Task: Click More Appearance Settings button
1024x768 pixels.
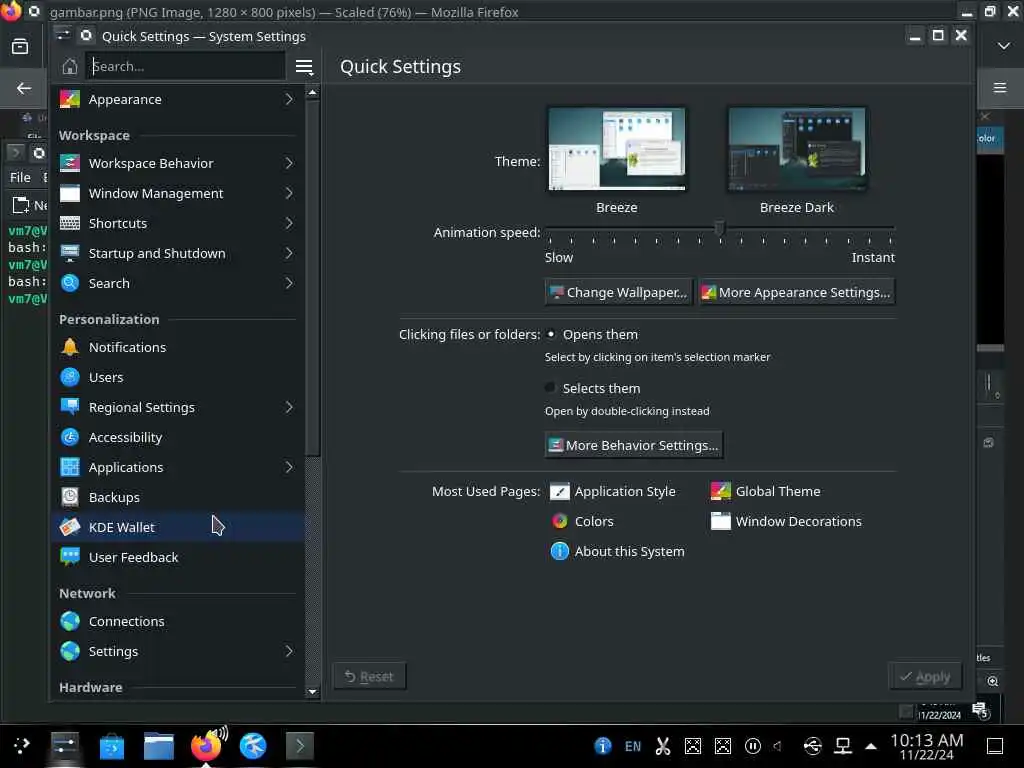Action: (796, 293)
